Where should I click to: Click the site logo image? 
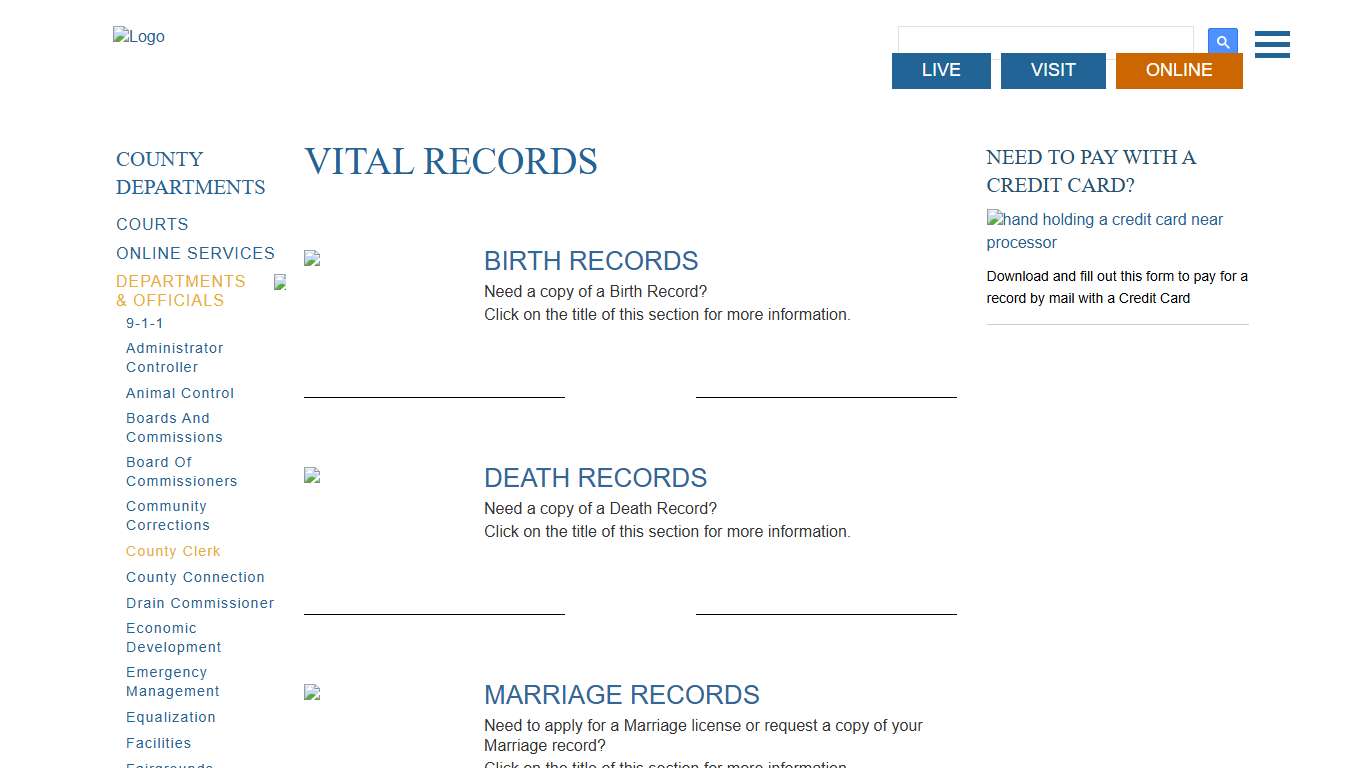point(139,37)
